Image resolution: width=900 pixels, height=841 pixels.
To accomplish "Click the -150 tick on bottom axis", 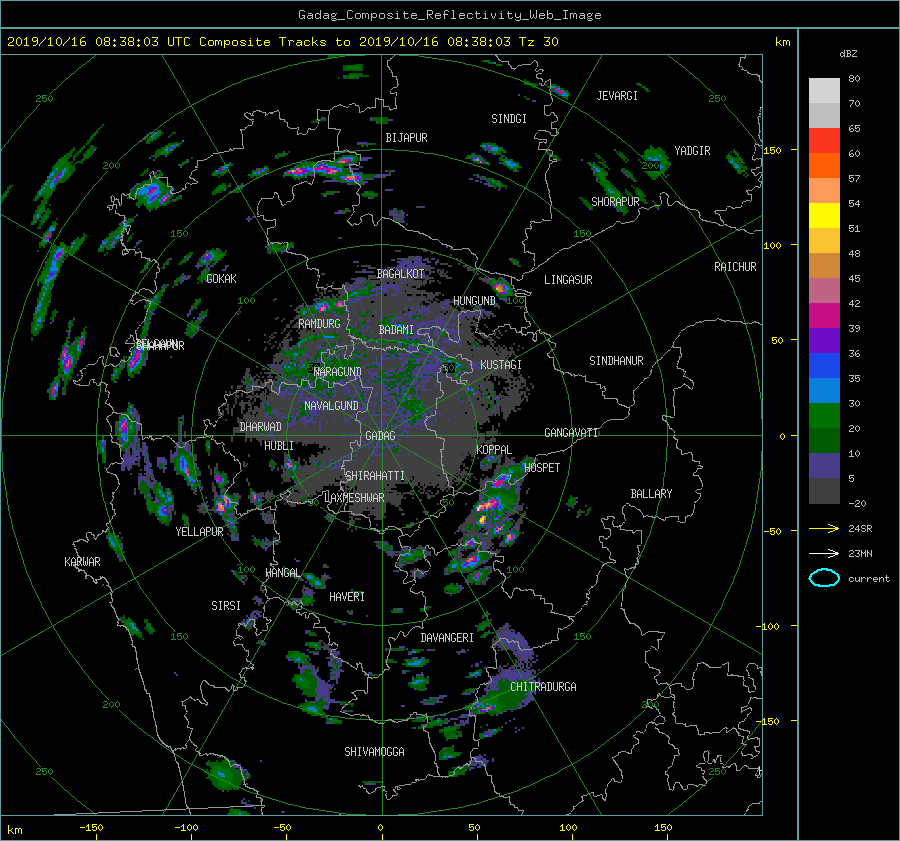I will pos(91,828).
